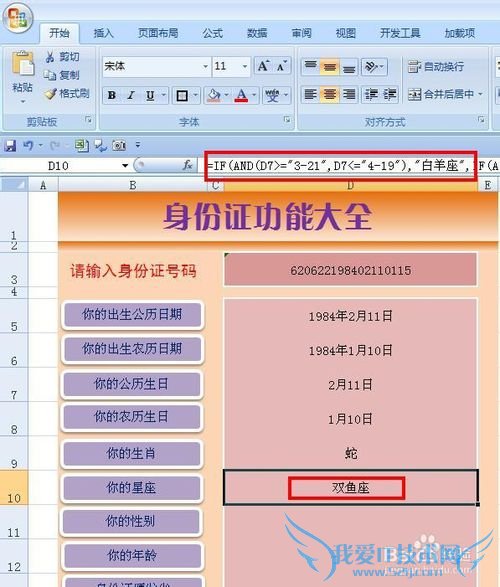Expand fill color dropdown arrow
The width and height of the screenshot is (500, 587).
226,95
